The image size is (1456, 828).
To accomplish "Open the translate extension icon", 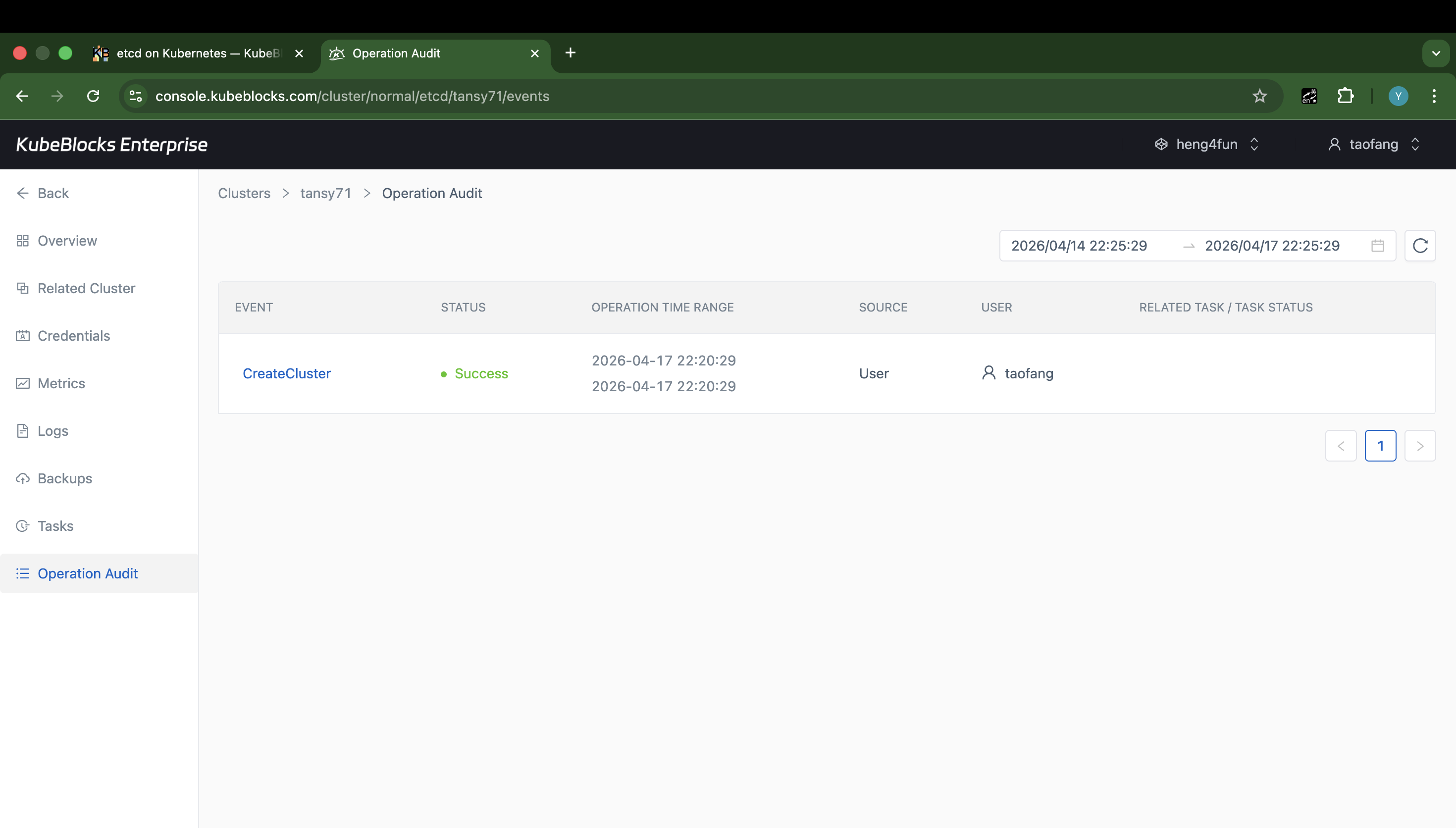I will [1309, 96].
